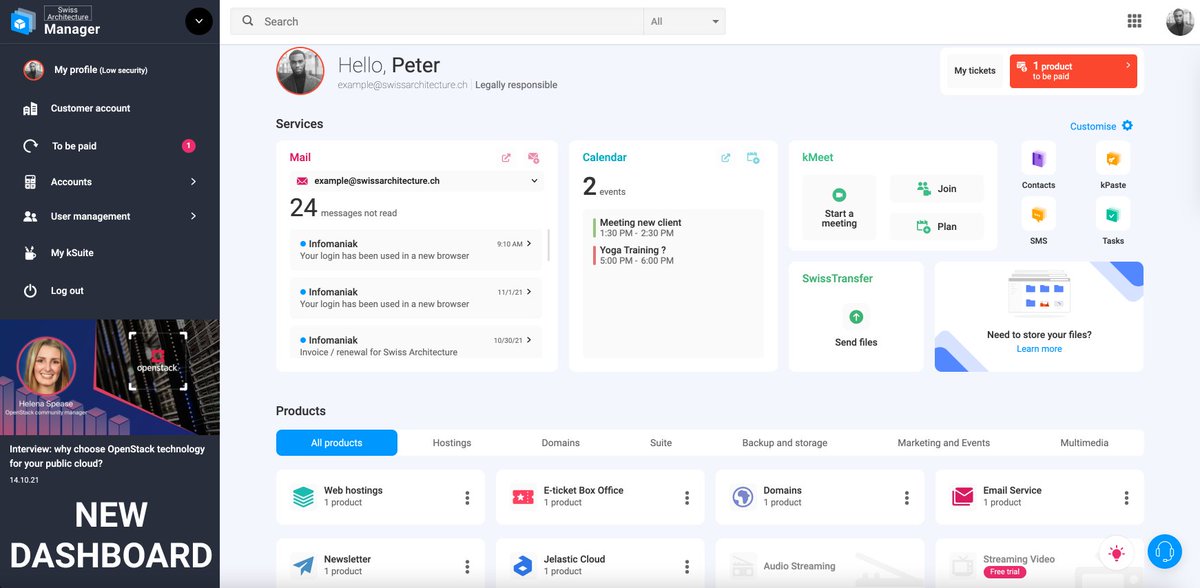Open the Invoice / renewal message chevron
The width and height of the screenshot is (1200, 588).
pos(528,340)
